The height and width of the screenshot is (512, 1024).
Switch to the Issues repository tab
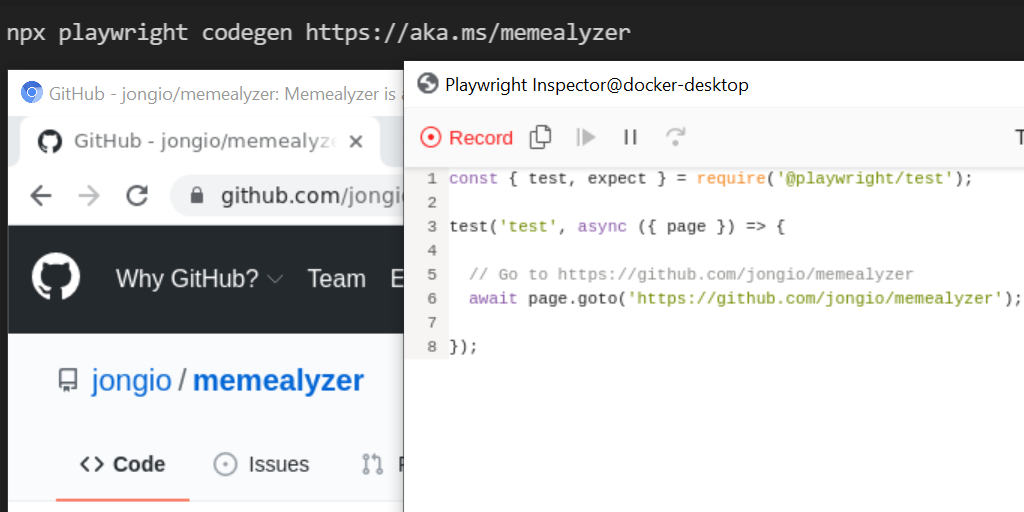click(262, 464)
